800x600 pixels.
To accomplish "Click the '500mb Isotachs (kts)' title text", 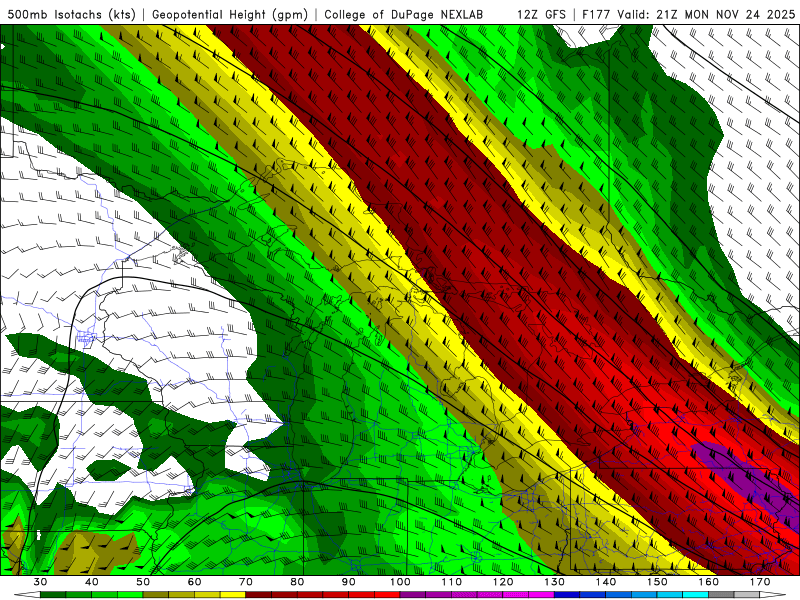I will (71, 14).
